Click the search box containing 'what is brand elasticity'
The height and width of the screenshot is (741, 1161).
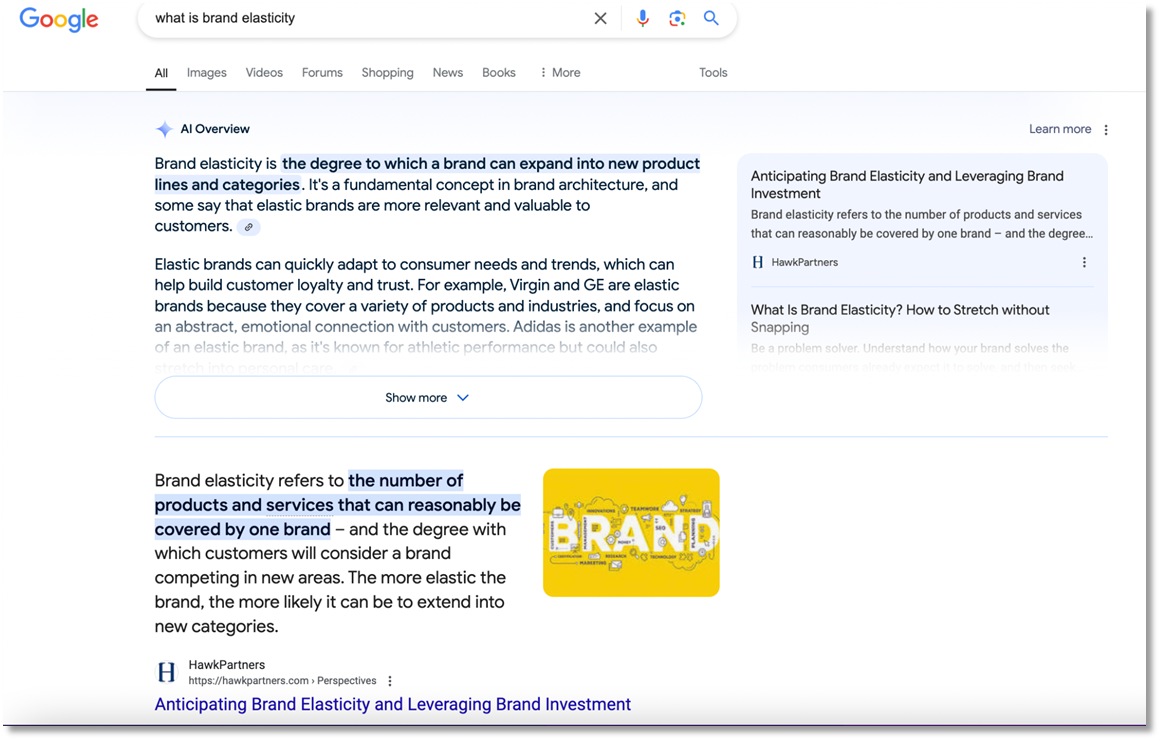click(x=437, y=19)
